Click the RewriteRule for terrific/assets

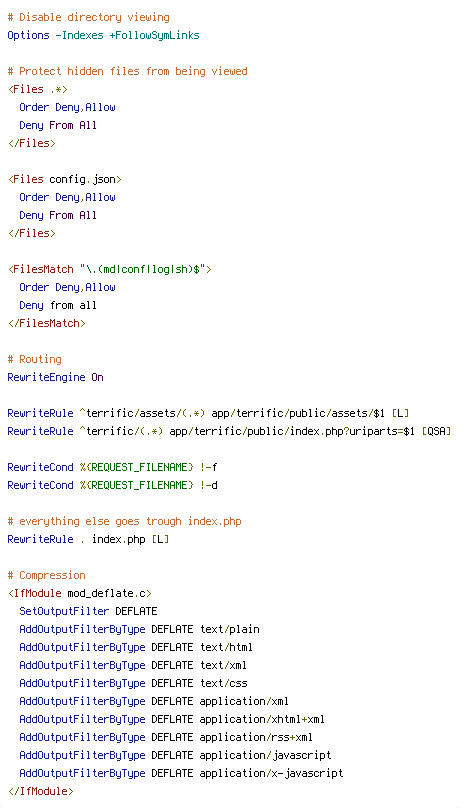(208, 413)
